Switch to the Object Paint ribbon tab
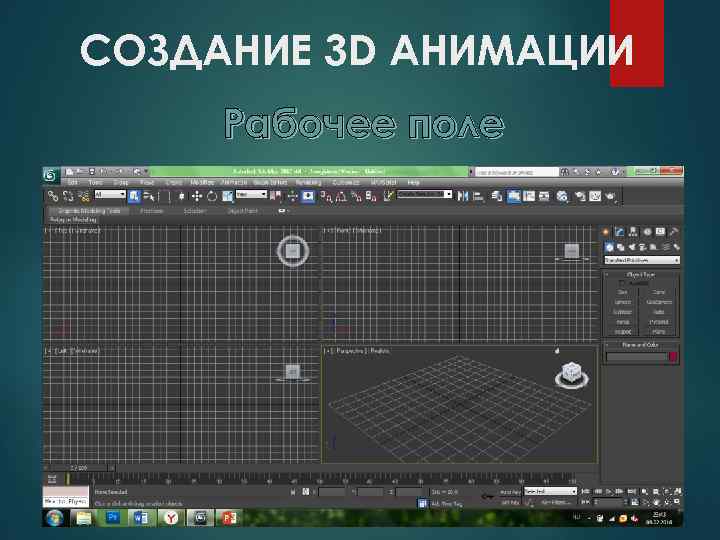The image size is (720, 540). pos(242,211)
